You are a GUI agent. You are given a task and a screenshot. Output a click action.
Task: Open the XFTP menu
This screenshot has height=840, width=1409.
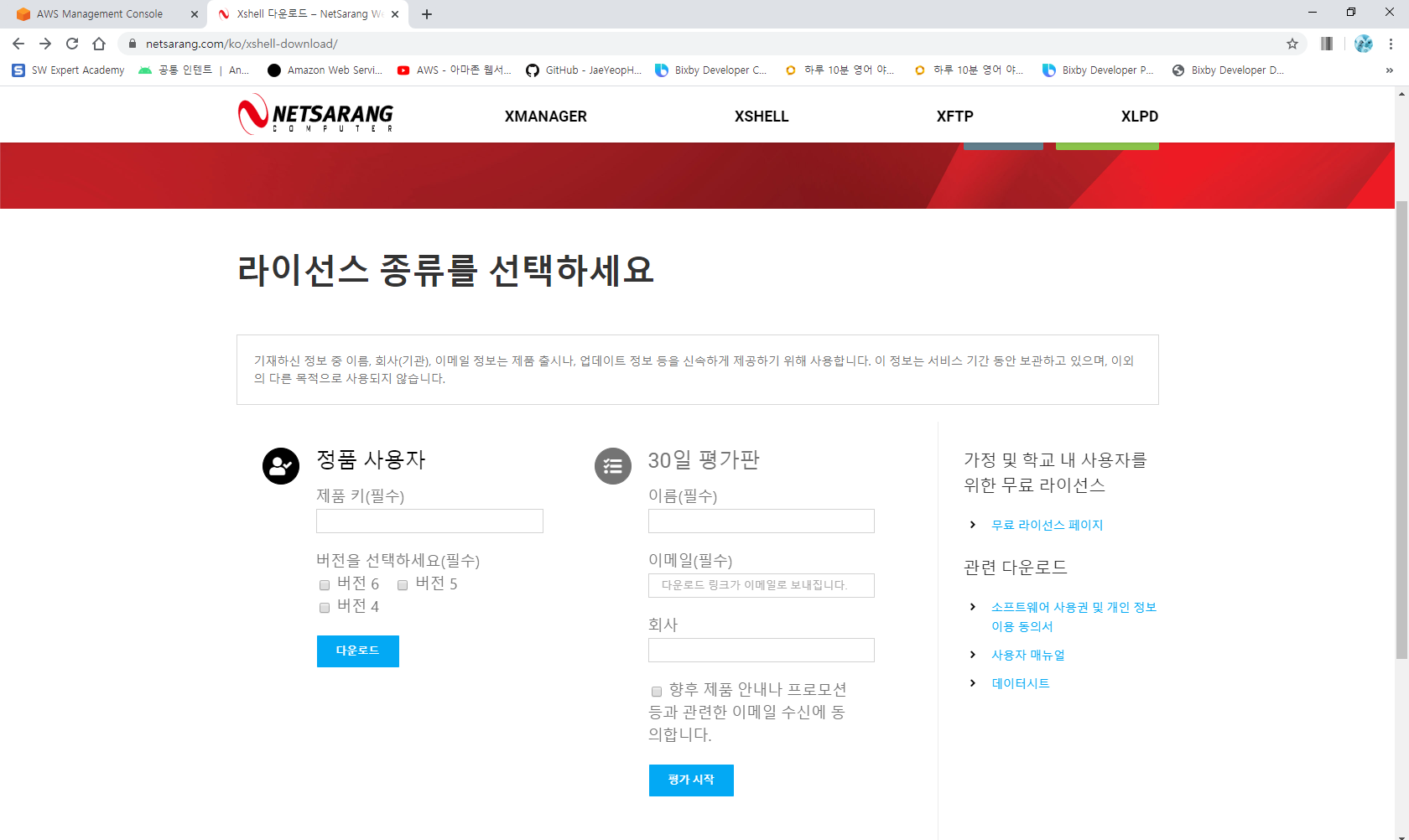coord(955,117)
